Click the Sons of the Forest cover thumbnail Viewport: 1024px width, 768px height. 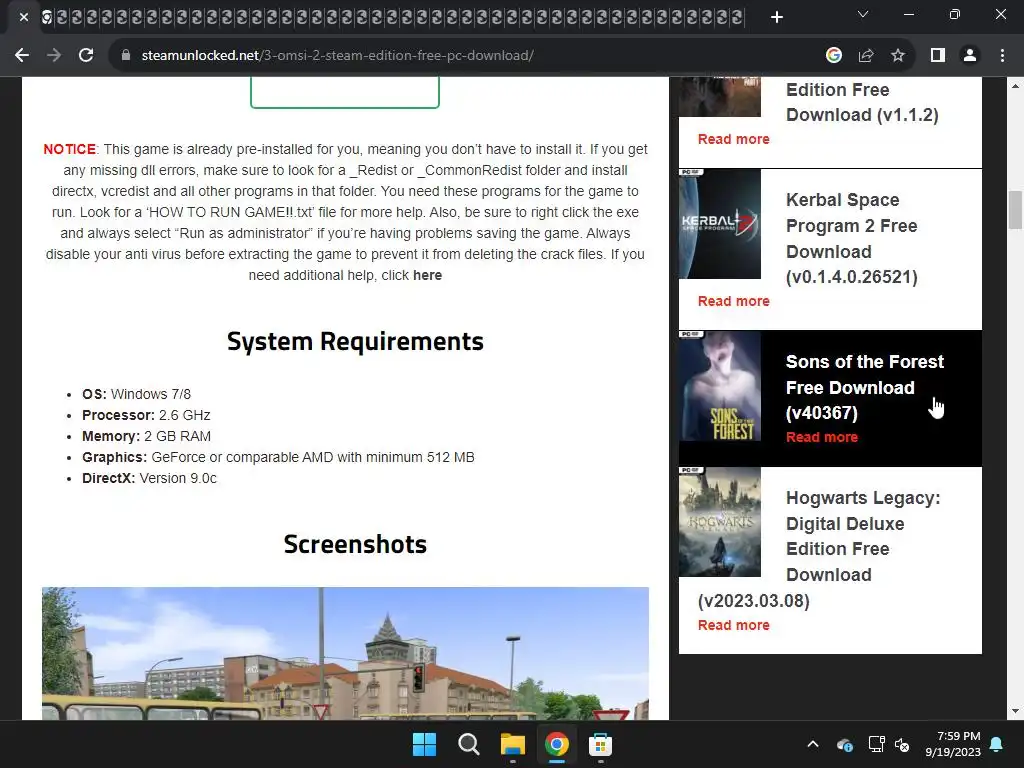click(720, 386)
